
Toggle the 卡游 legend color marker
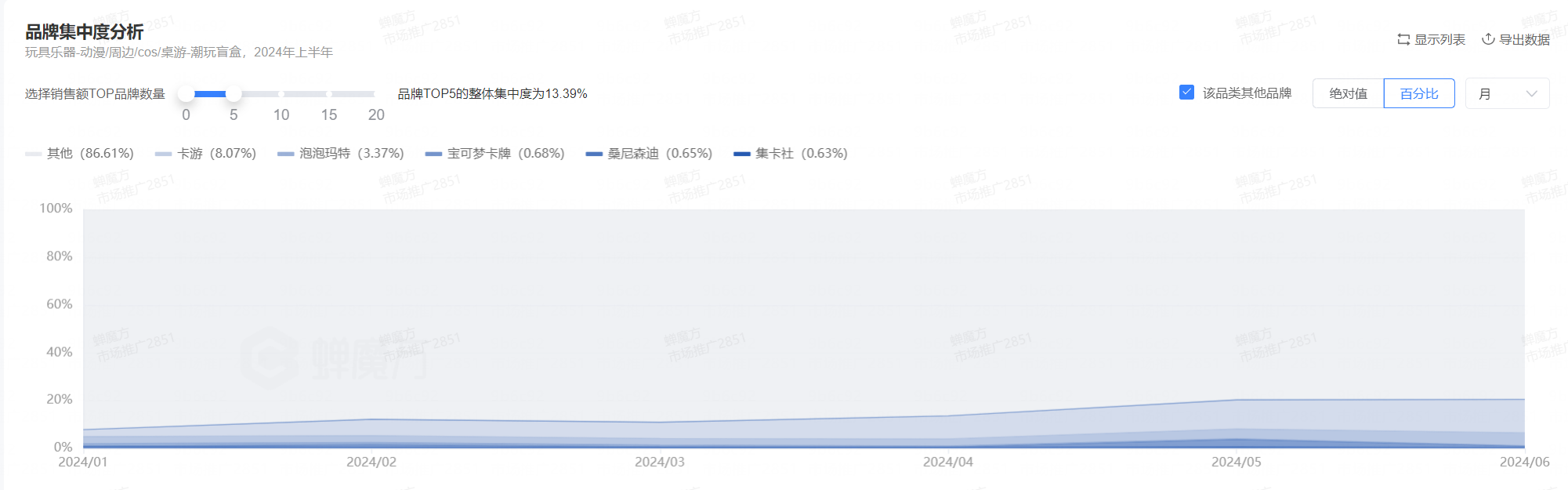163,154
